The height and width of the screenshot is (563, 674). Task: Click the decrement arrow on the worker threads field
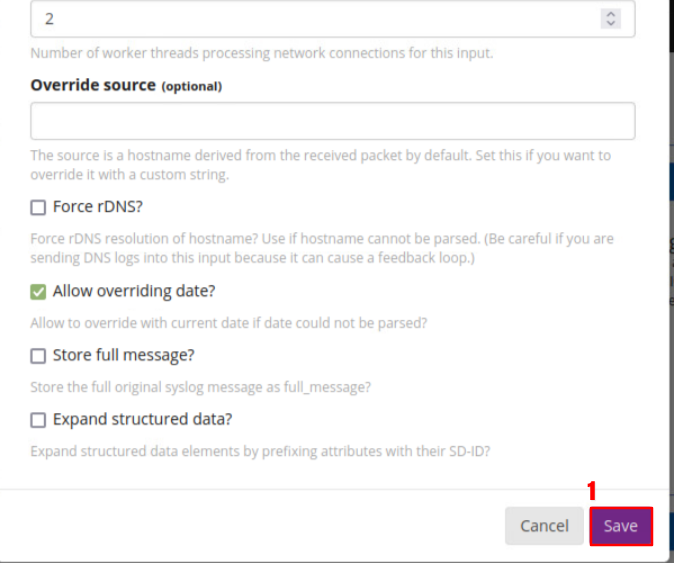[x=610, y=23]
